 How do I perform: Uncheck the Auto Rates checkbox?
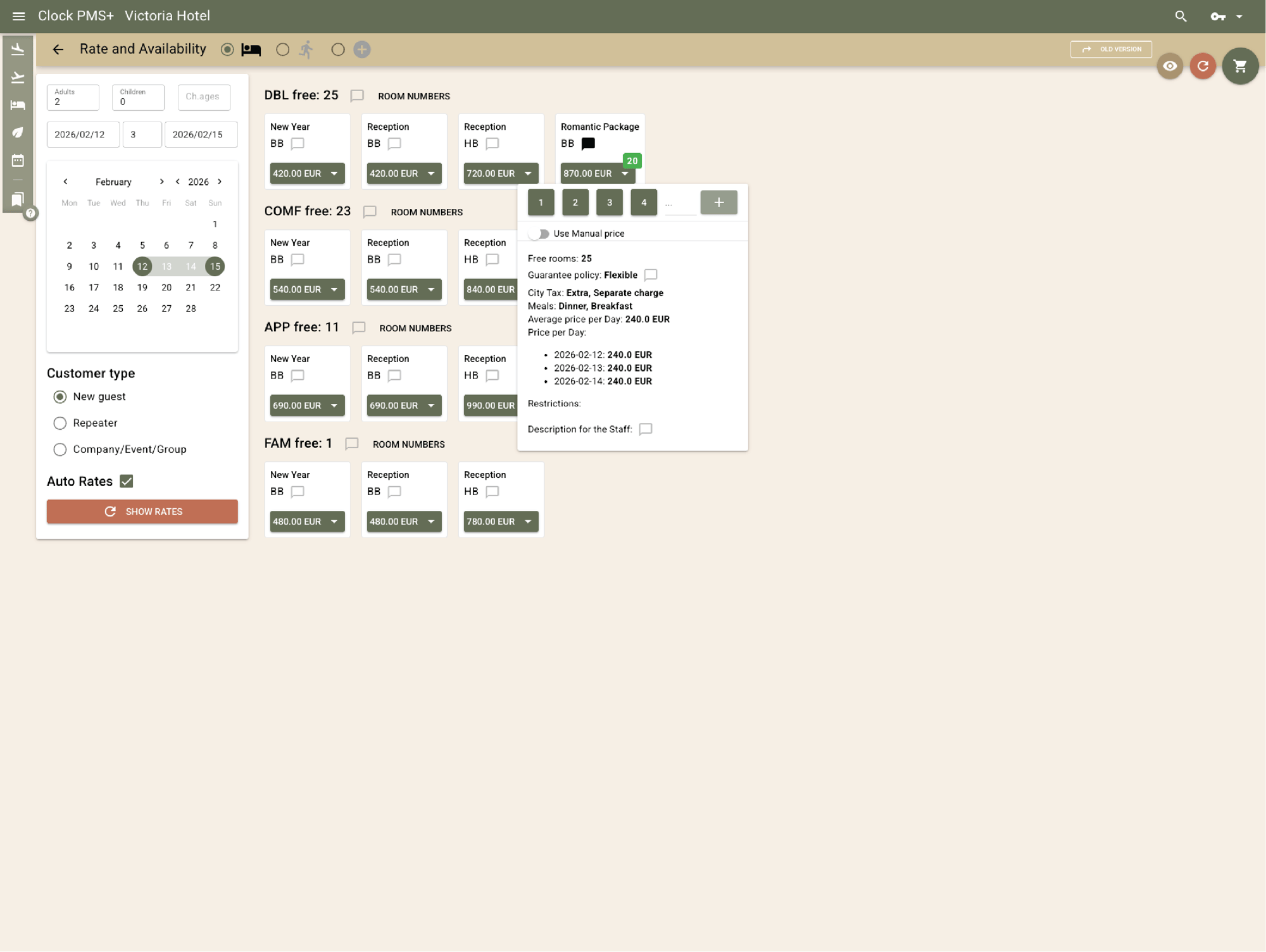(x=127, y=481)
